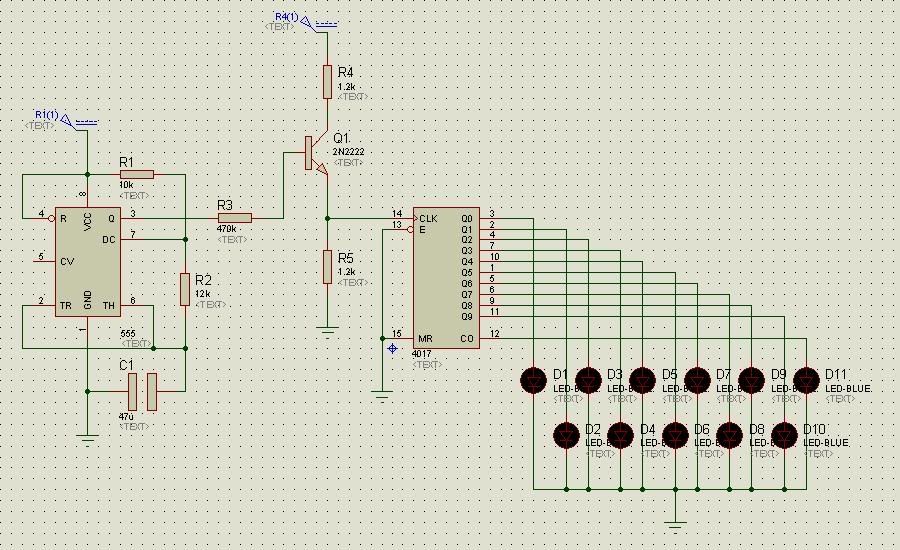
Task: Click the Q9 output pin label
Action: click(467, 316)
